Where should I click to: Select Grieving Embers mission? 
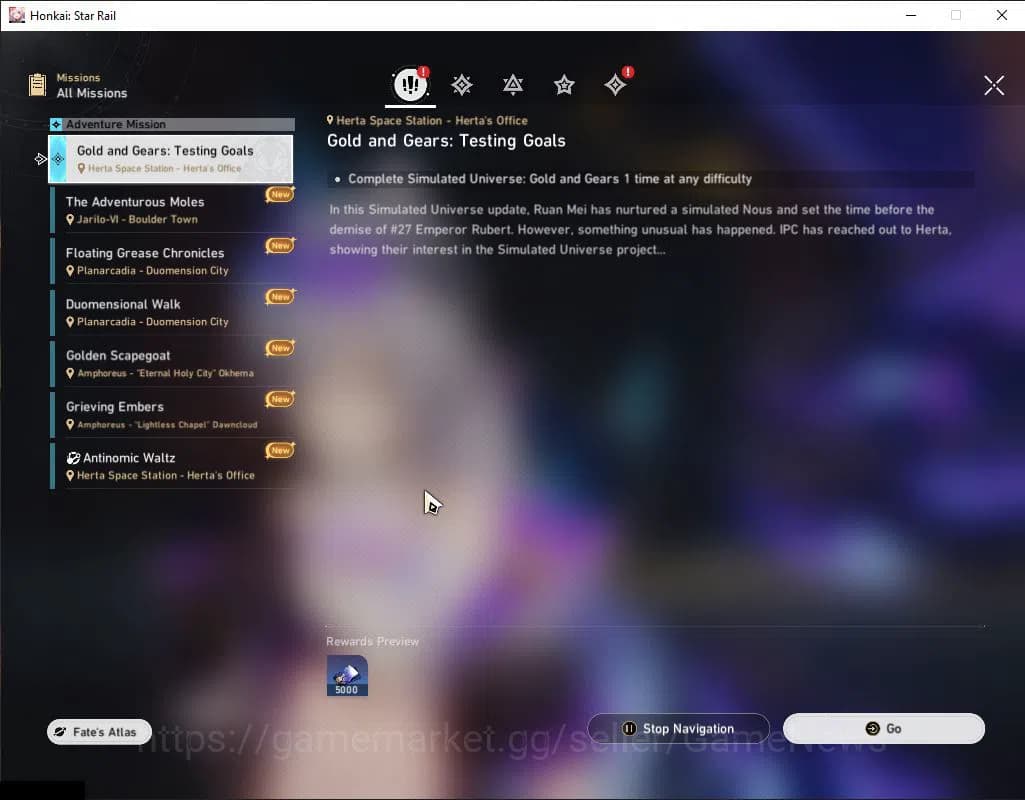[173, 414]
